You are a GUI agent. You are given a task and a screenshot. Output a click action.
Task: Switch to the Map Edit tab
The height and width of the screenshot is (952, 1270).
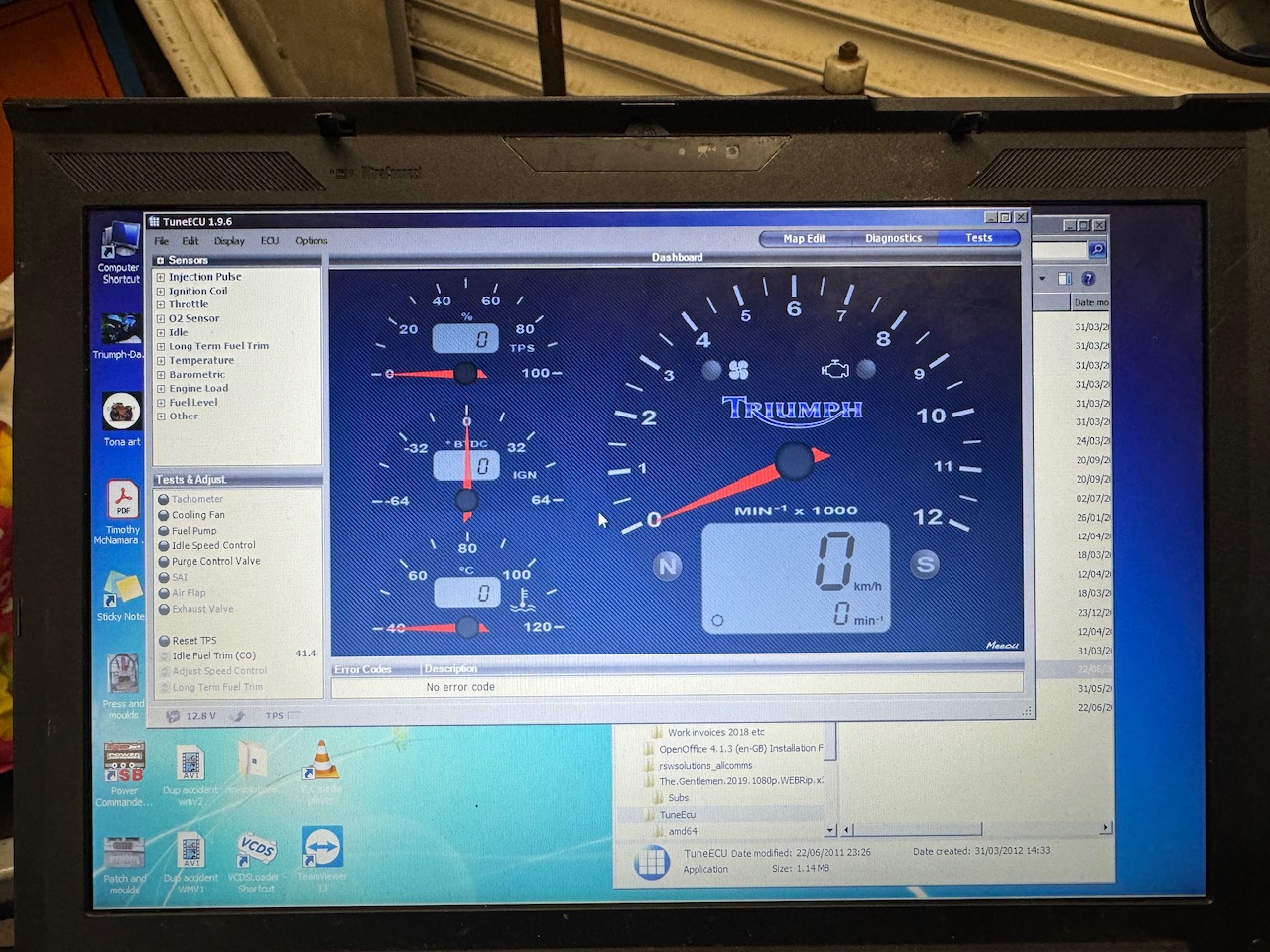[x=804, y=239]
